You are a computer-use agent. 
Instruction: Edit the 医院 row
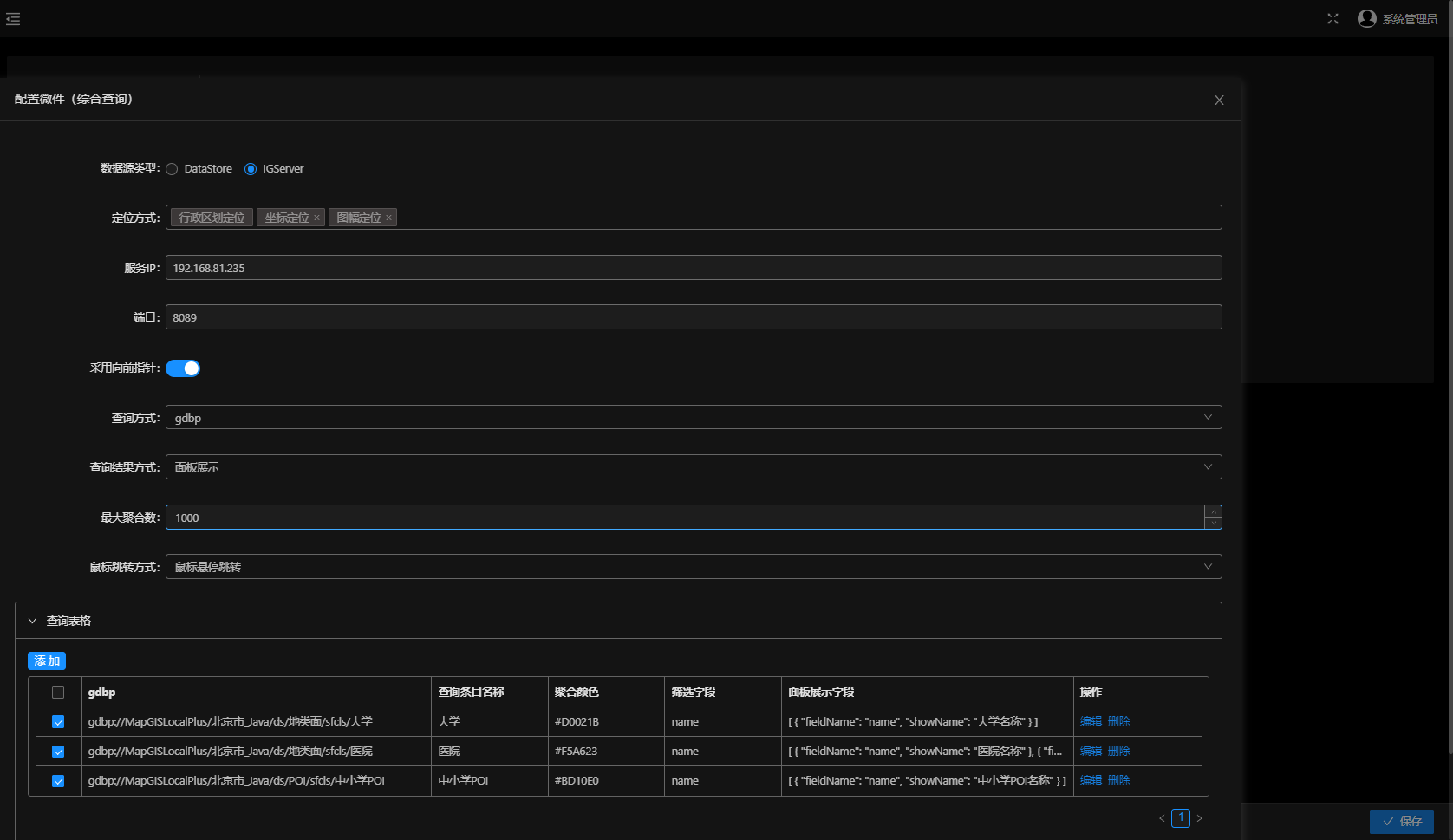point(1091,751)
